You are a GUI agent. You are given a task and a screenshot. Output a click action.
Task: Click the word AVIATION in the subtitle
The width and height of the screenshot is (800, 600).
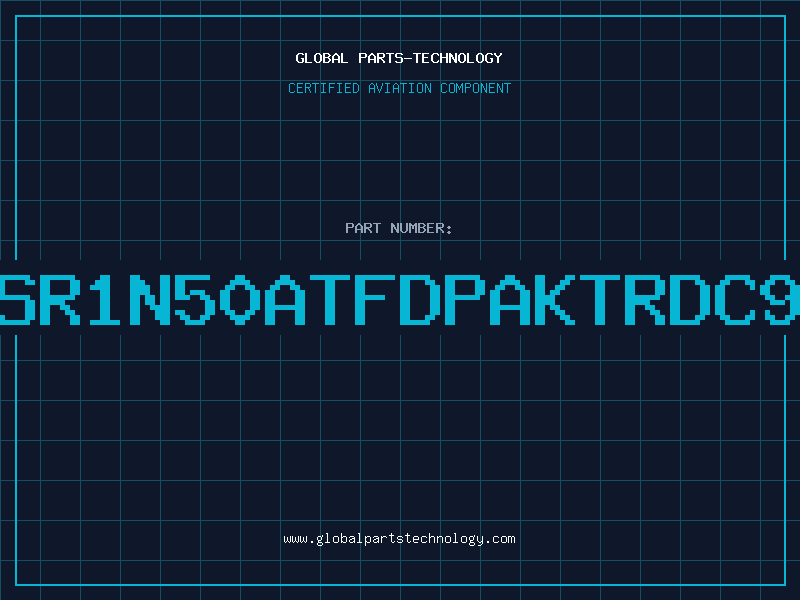(x=400, y=88)
